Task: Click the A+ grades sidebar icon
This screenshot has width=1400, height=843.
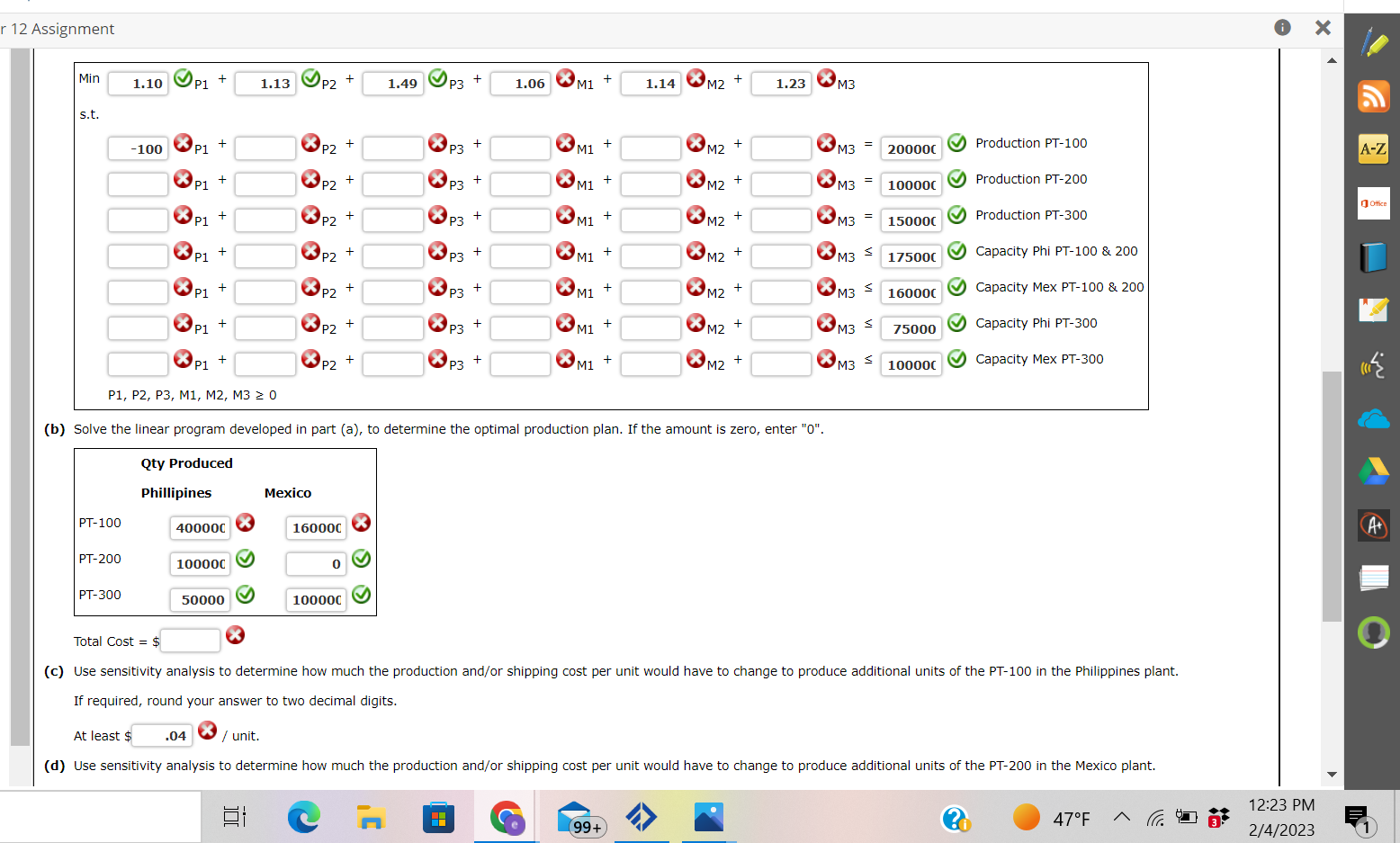Action: coord(1374,525)
